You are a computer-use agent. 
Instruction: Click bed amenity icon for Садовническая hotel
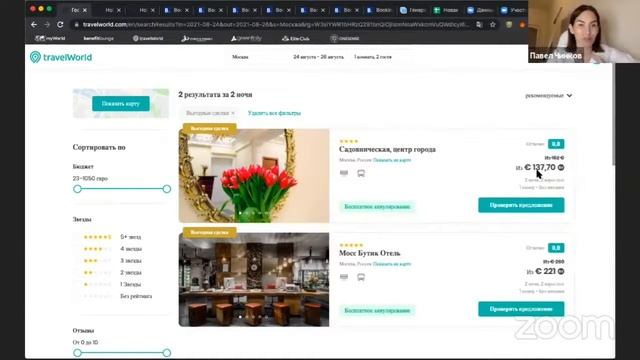(344, 173)
